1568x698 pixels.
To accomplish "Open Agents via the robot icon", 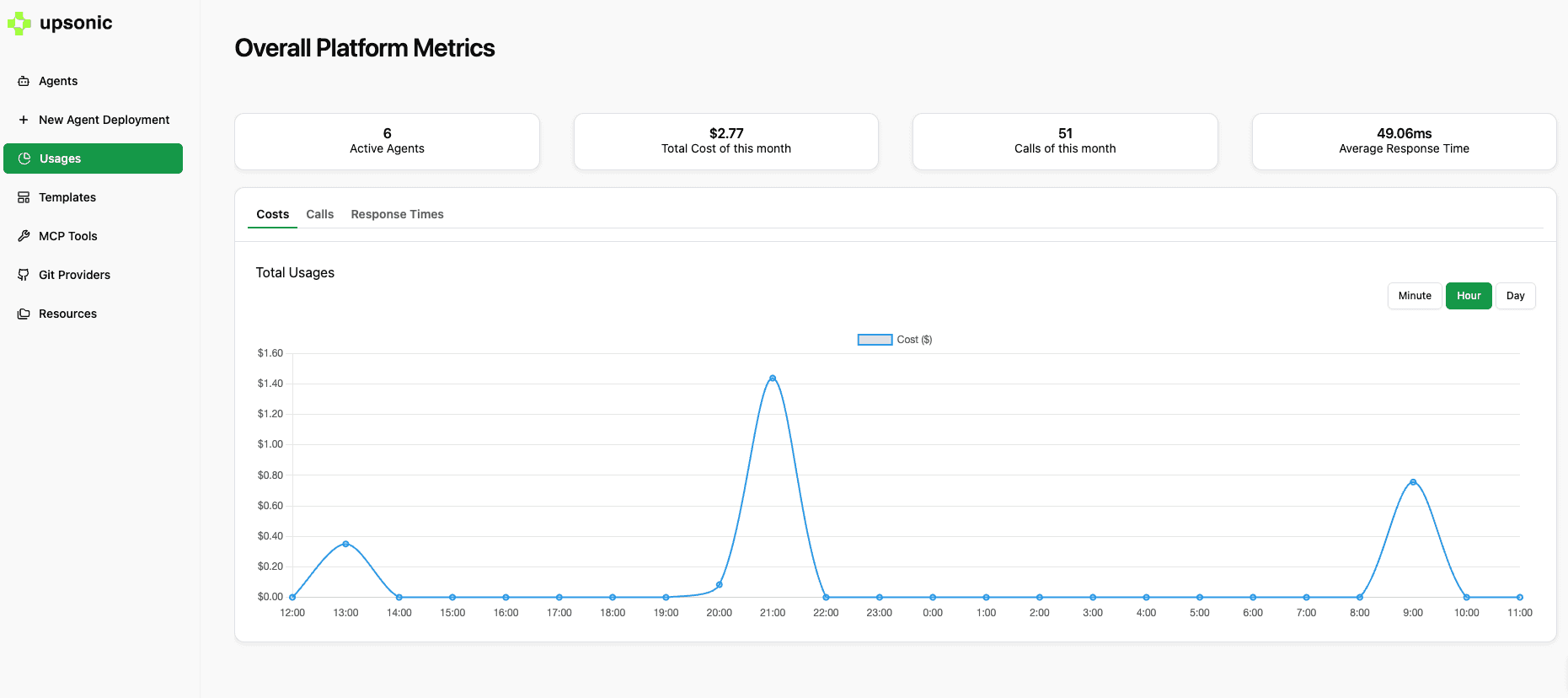I will click(24, 81).
